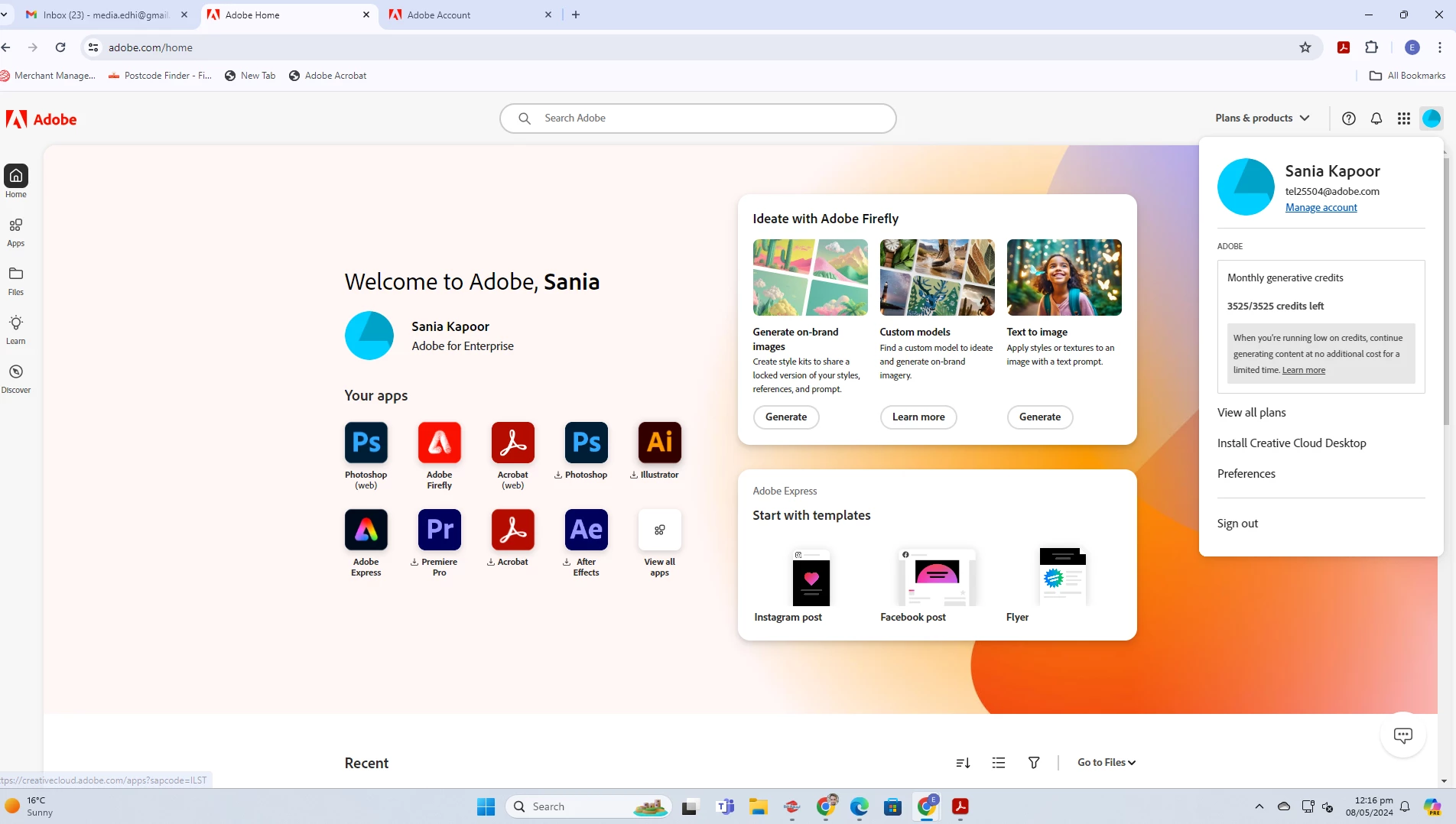Viewport: 1456px width, 824px height.
Task: Open the Acrobat browser extension icon
Action: pyautogui.click(x=1344, y=47)
